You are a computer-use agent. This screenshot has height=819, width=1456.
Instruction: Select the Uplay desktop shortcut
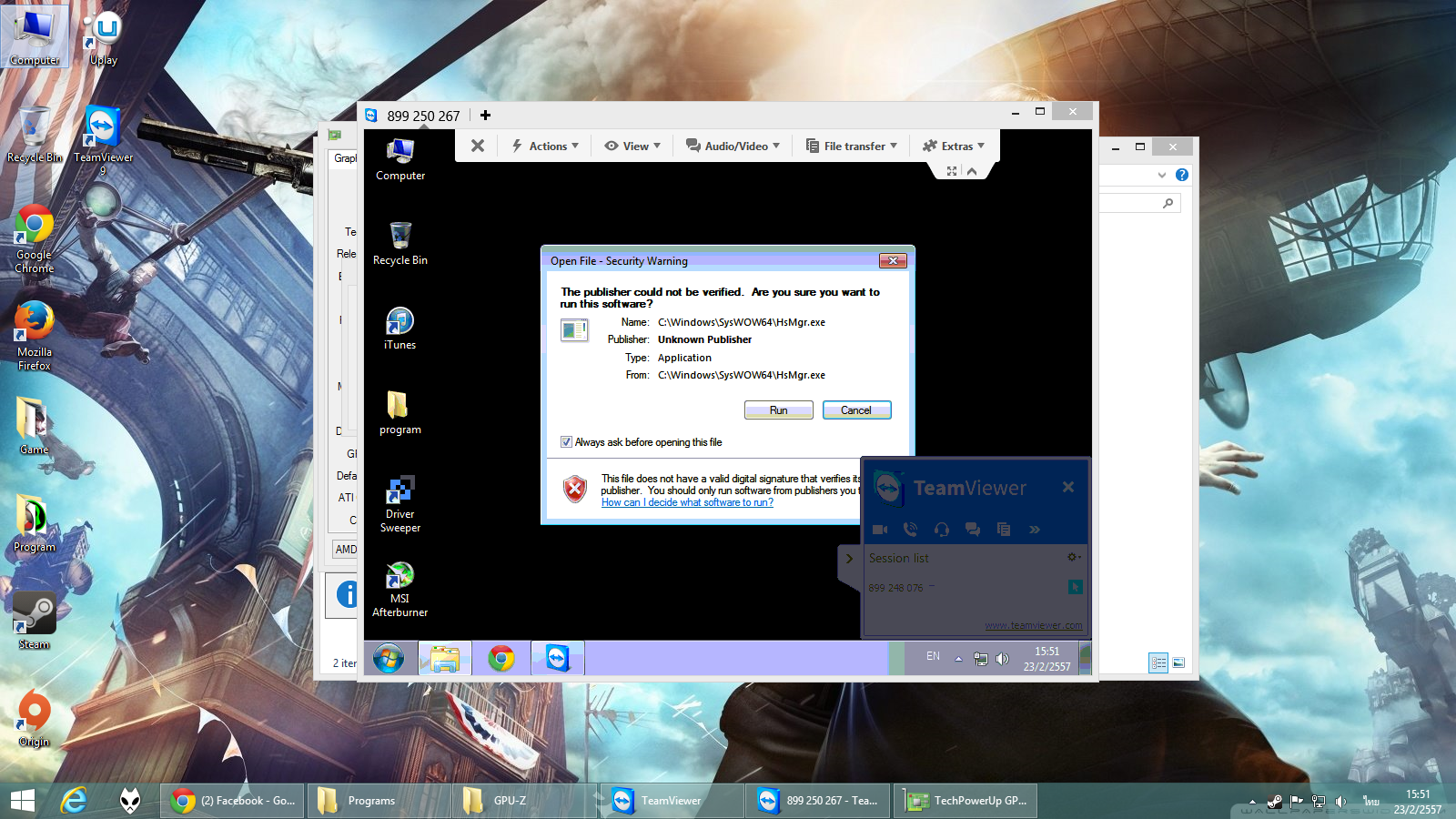click(x=104, y=38)
